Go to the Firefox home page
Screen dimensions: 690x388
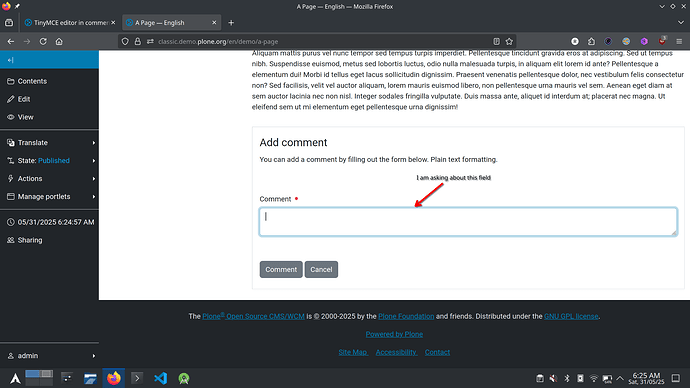coord(59,41)
